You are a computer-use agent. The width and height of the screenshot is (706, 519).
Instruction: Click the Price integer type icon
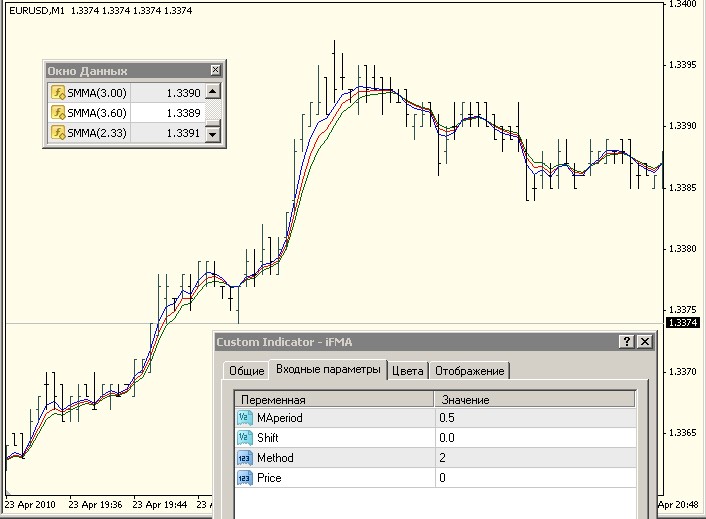click(x=245, y=478)
